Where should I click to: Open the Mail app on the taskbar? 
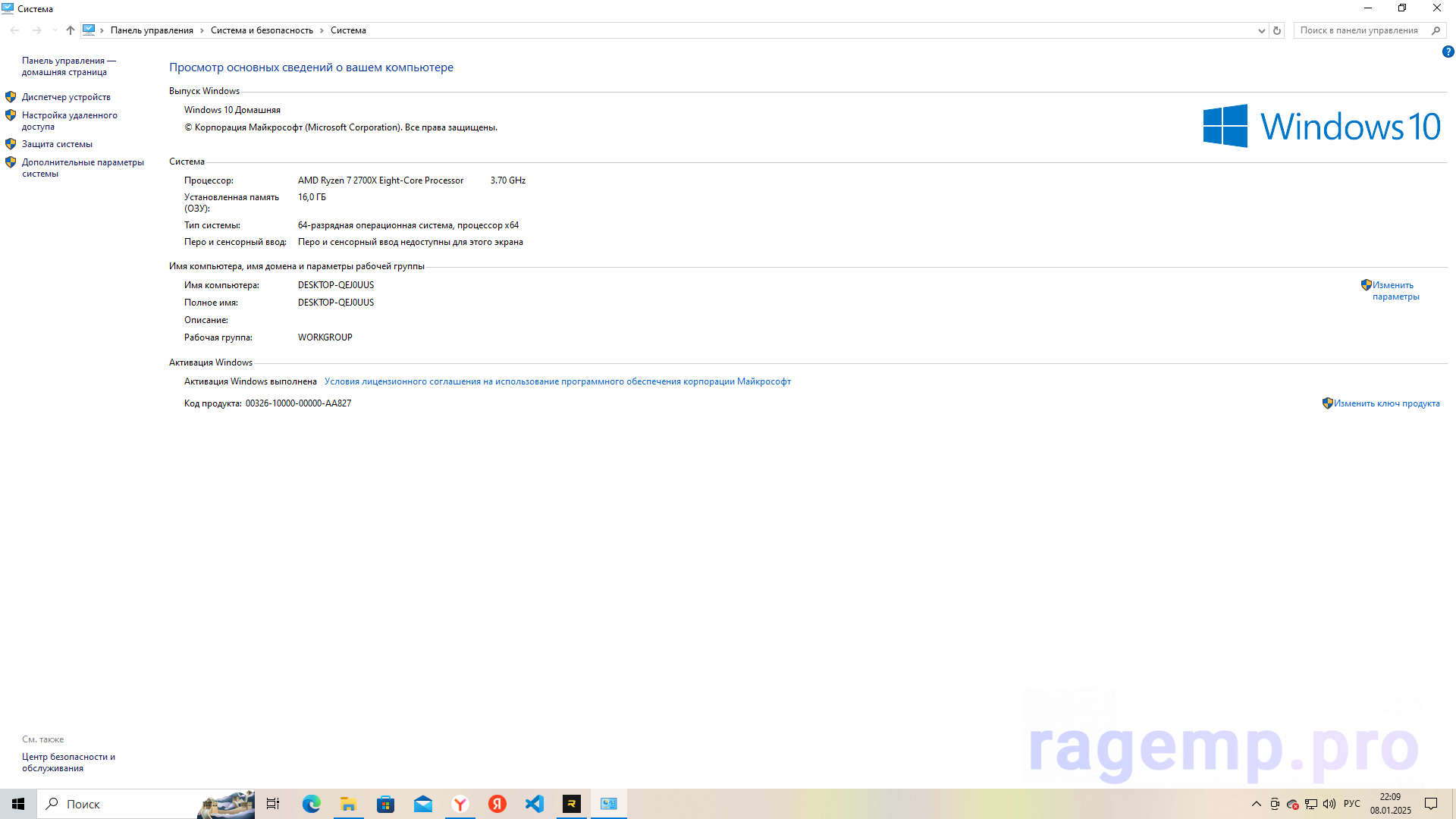pyautogui.click(x=422, y=804)
